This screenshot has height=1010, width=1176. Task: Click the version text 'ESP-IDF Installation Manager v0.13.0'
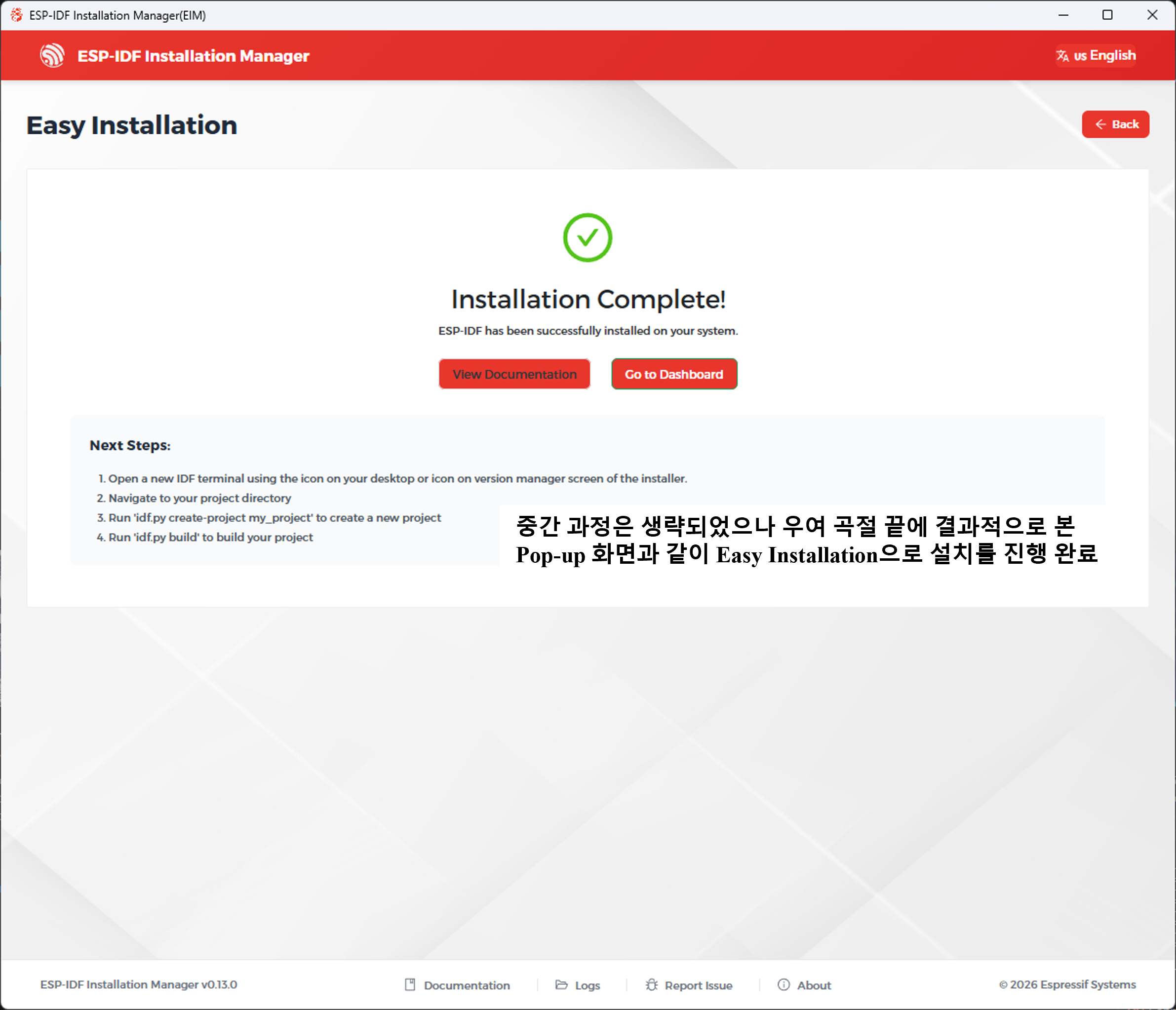click(x=139, y=984)
